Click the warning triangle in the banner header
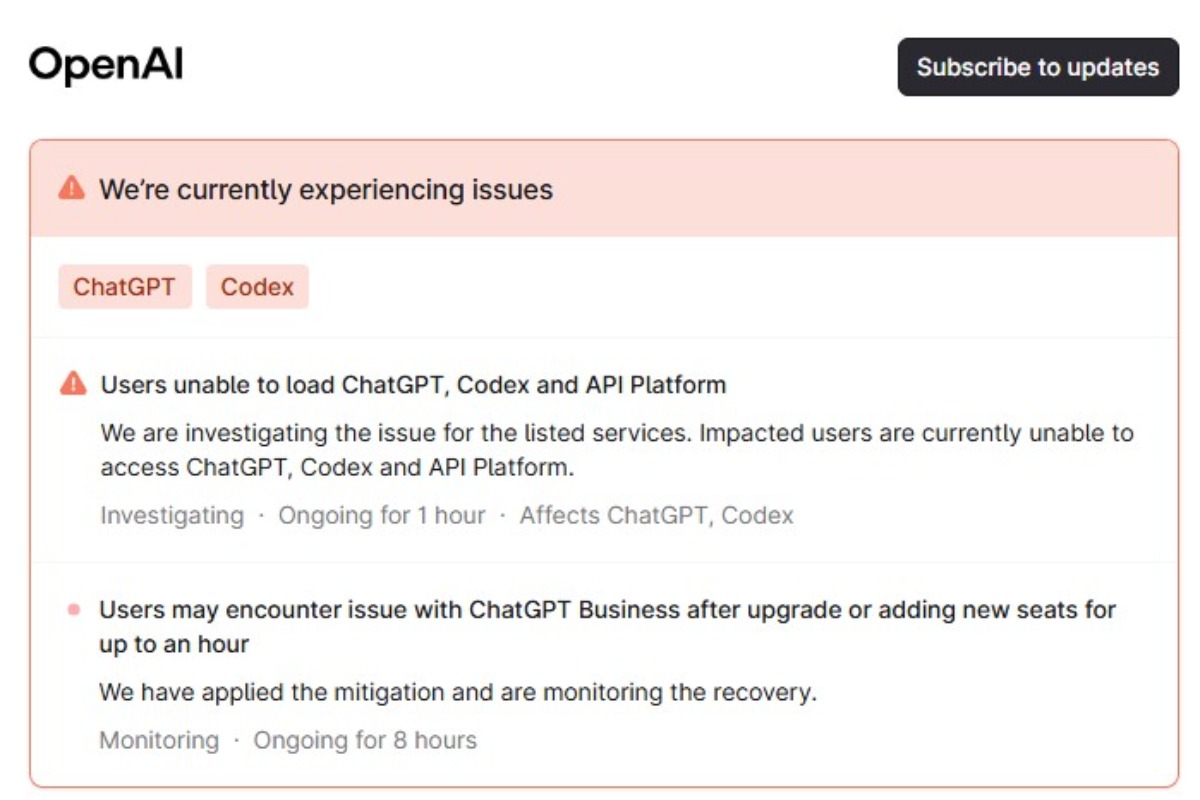The height and width of the screenshot is (800, 1200). click(x=71, y=188)
